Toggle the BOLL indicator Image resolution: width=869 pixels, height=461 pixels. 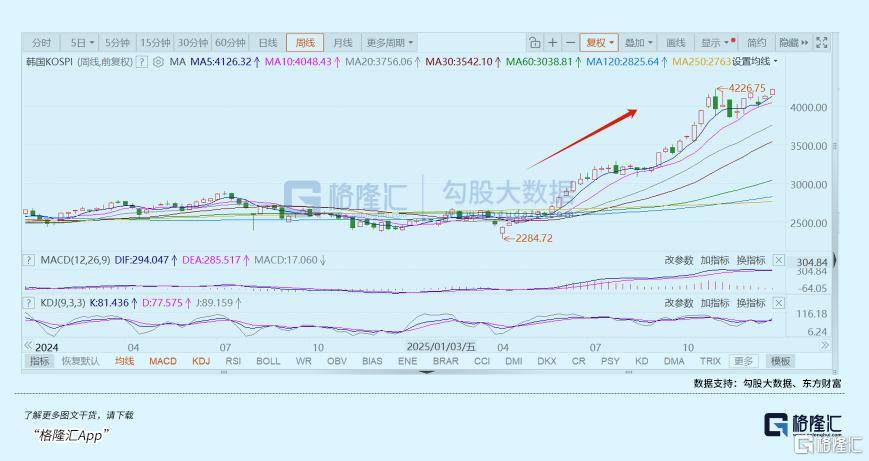point(268,361)
